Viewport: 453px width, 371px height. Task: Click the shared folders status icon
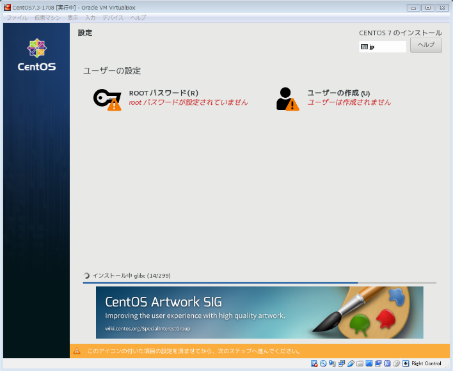[360, 363]
